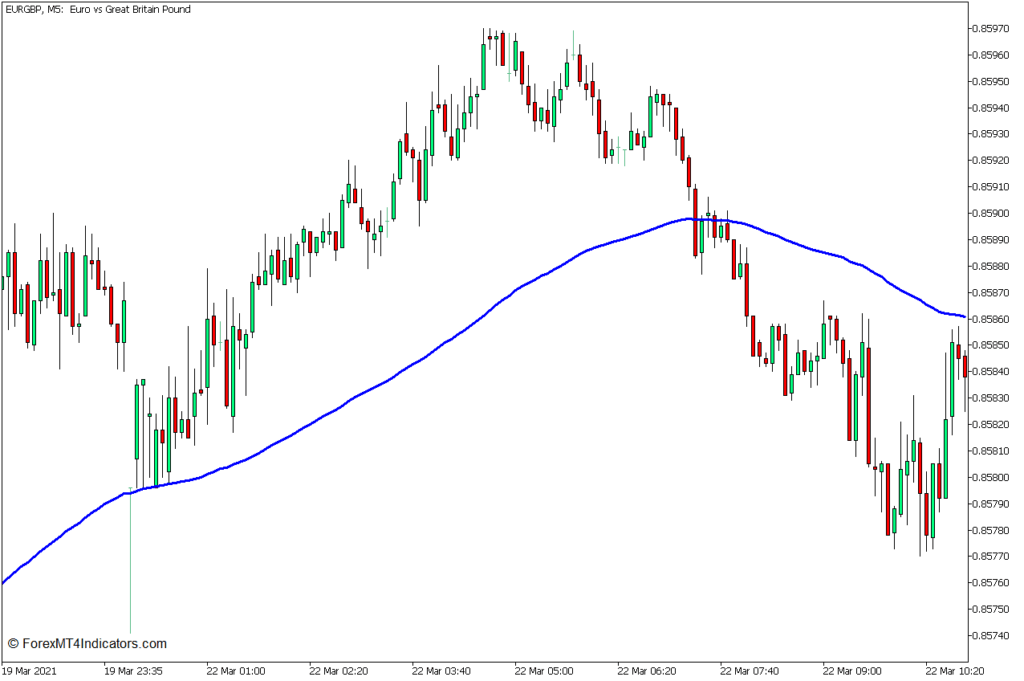Click the 22 Mar 01:00 time label
This screenshot has height=681, width=1024.
[238, 670]
